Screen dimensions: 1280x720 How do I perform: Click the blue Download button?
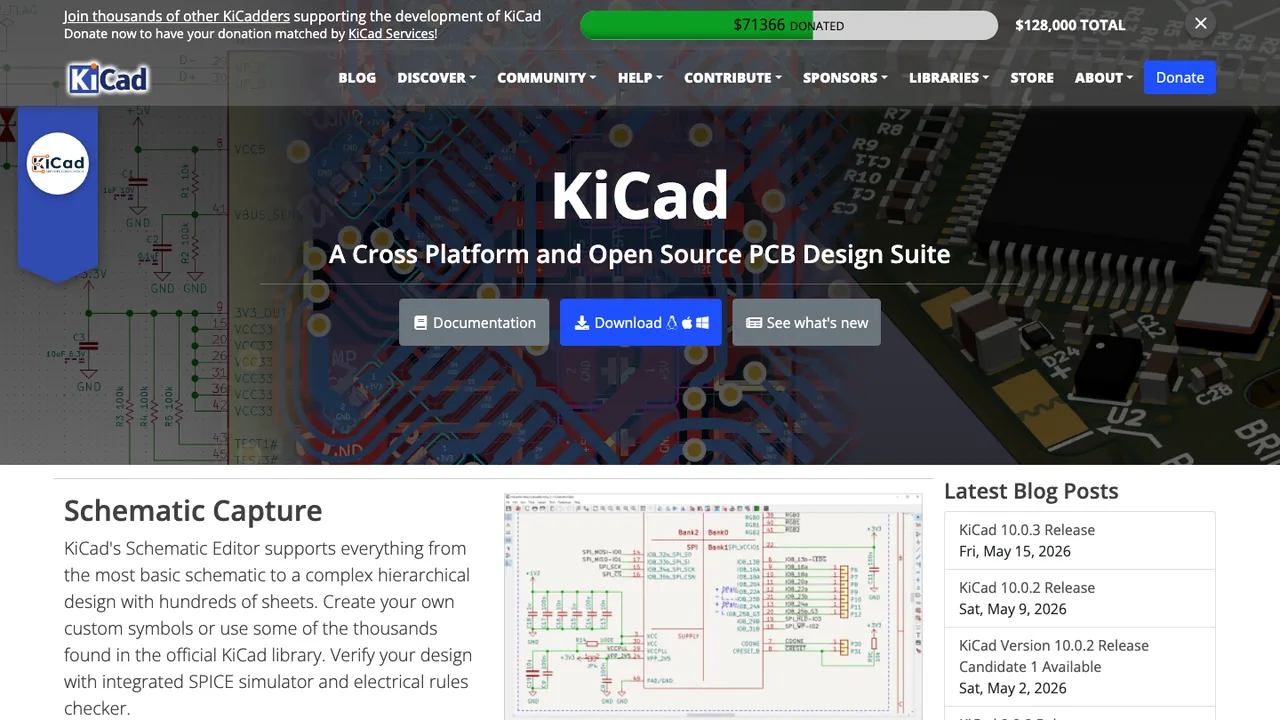point(640,322)
